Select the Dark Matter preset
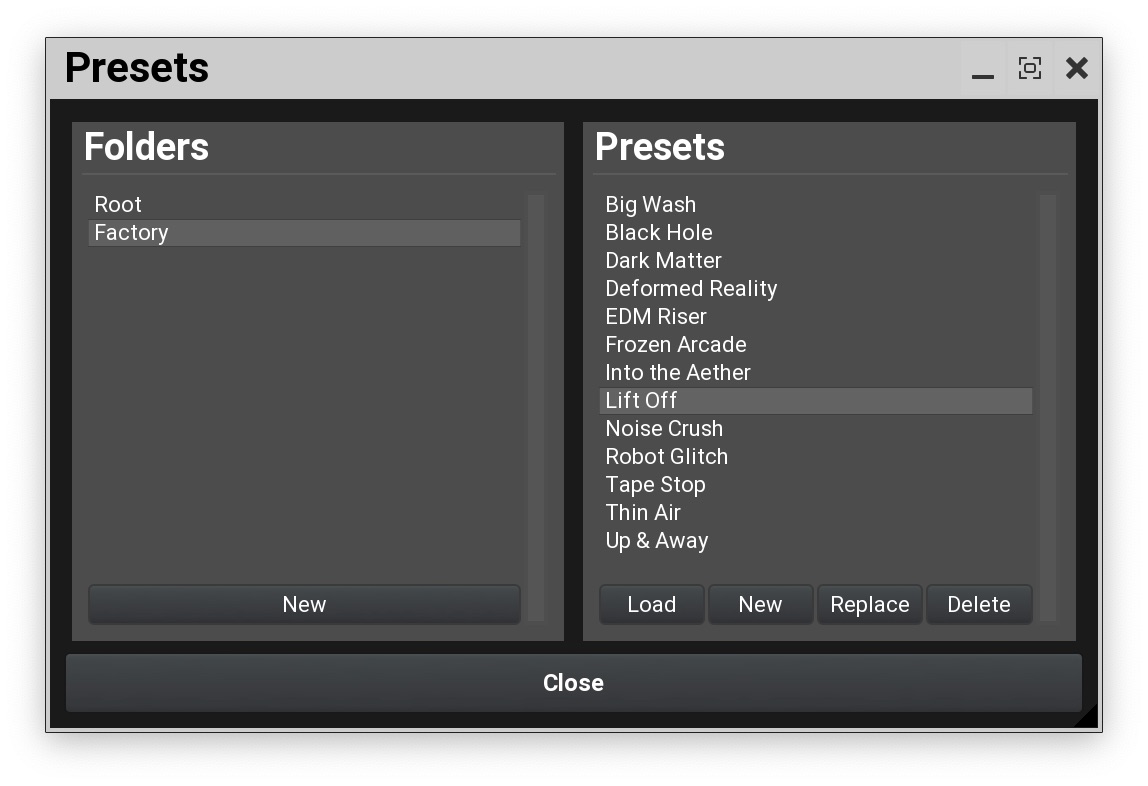This screenshot has height=786, width=1148. [x=663, y=260]
